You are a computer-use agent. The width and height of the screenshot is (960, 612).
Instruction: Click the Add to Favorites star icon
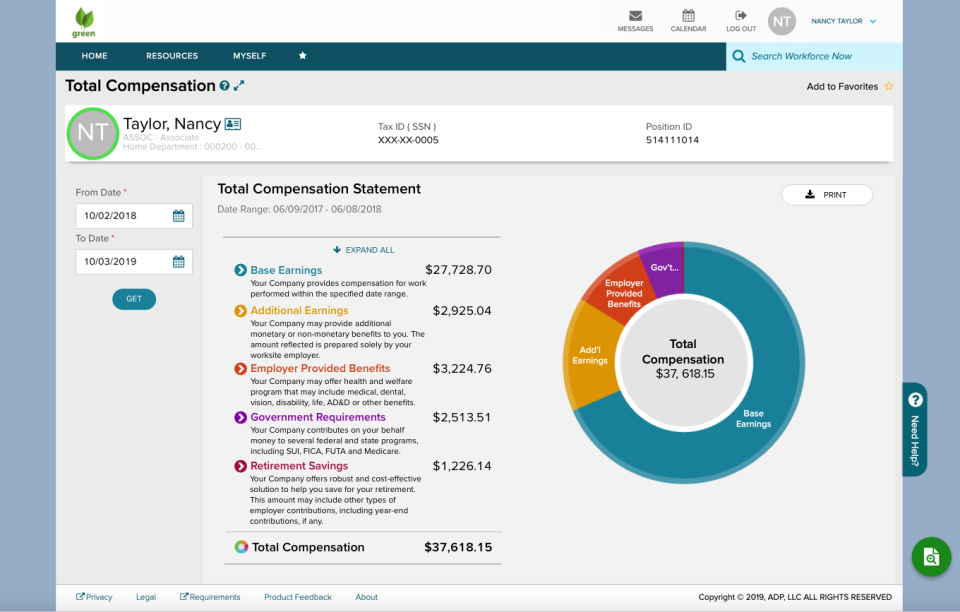pyautogui.click(x=889, y=86)
